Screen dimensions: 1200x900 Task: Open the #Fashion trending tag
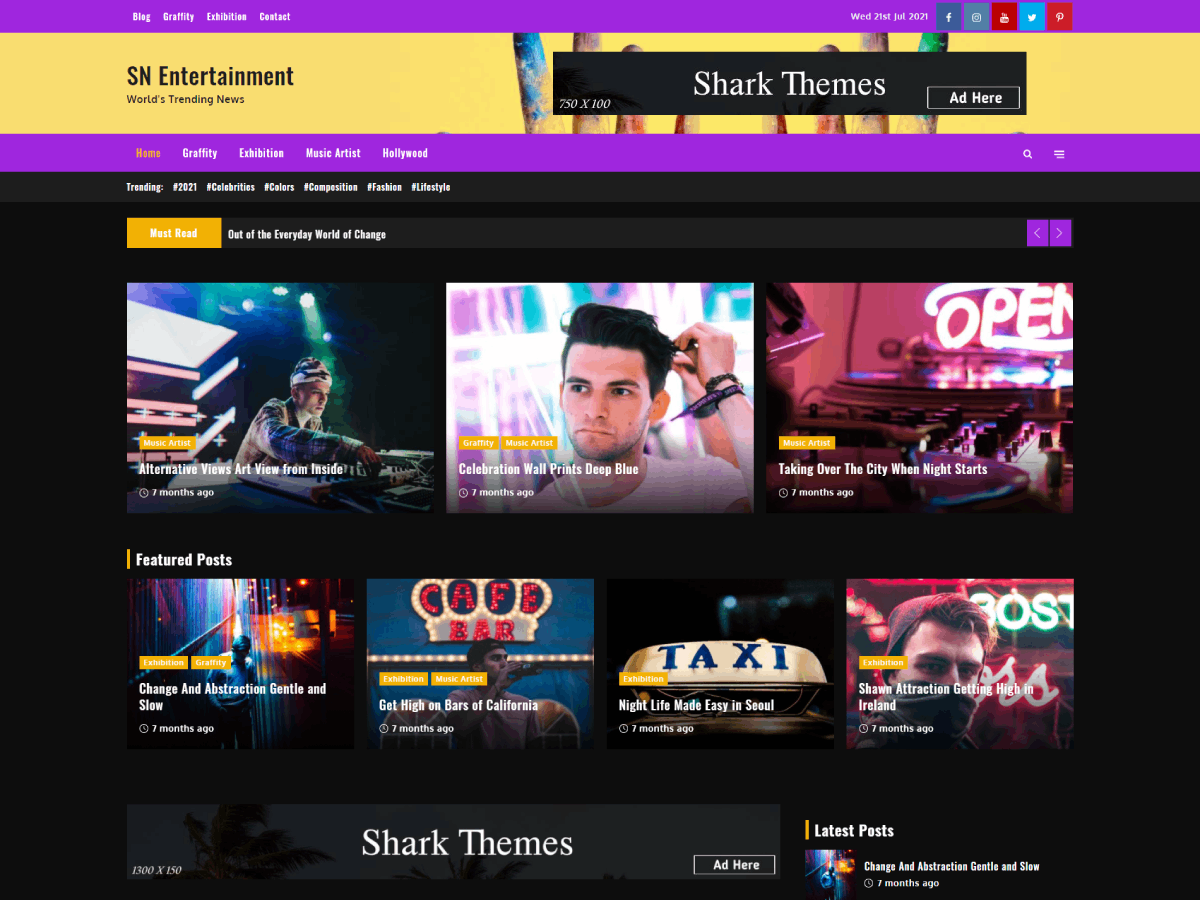coord(384,187)
